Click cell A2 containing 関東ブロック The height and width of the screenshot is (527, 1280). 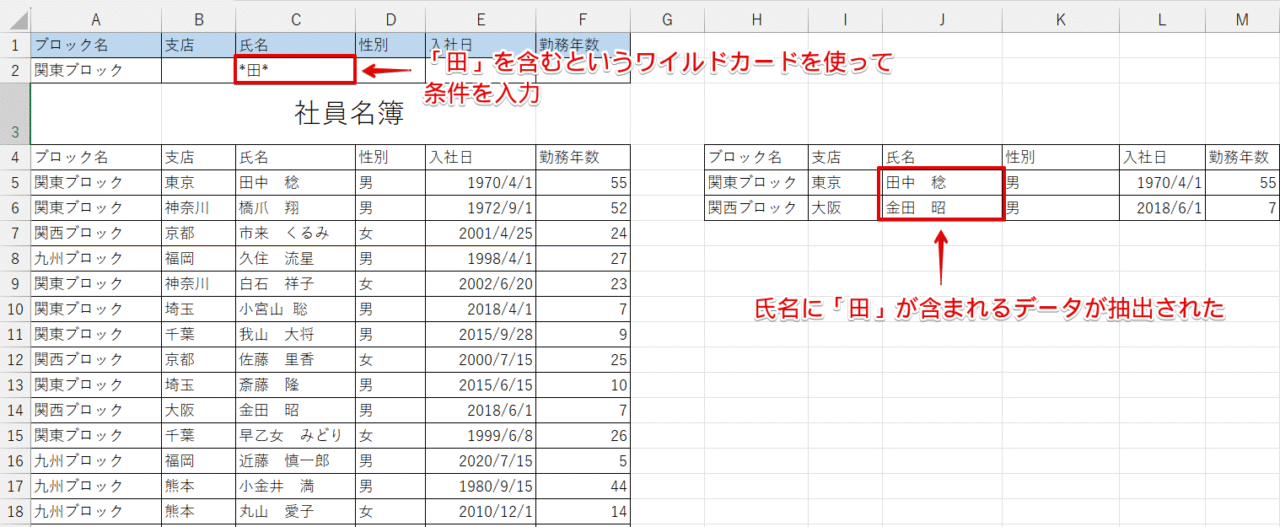coord(96,70)
